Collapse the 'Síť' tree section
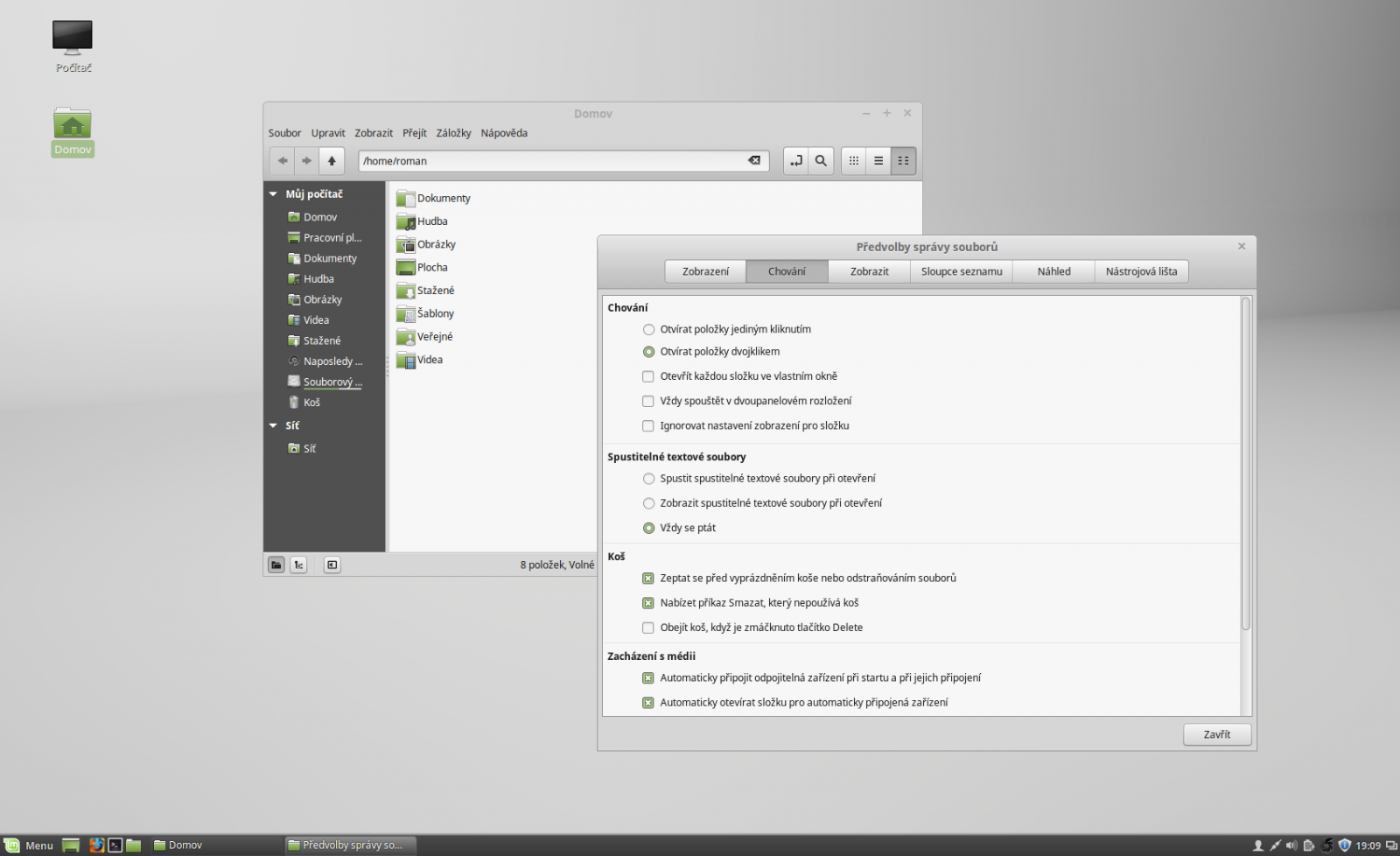The image size is (1400, 856). click(x=273, y=425)
